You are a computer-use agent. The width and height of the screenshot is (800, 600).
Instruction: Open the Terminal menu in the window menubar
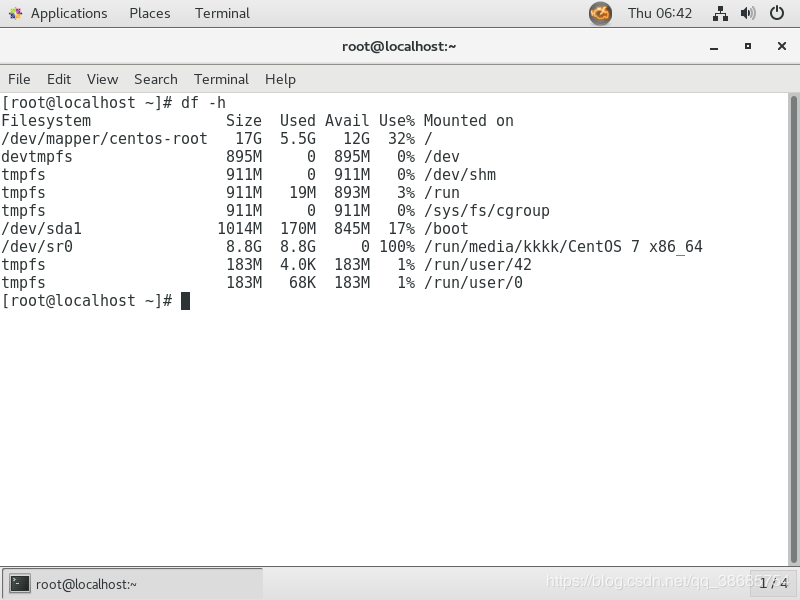pyautogui.click(x=221, y=80)
